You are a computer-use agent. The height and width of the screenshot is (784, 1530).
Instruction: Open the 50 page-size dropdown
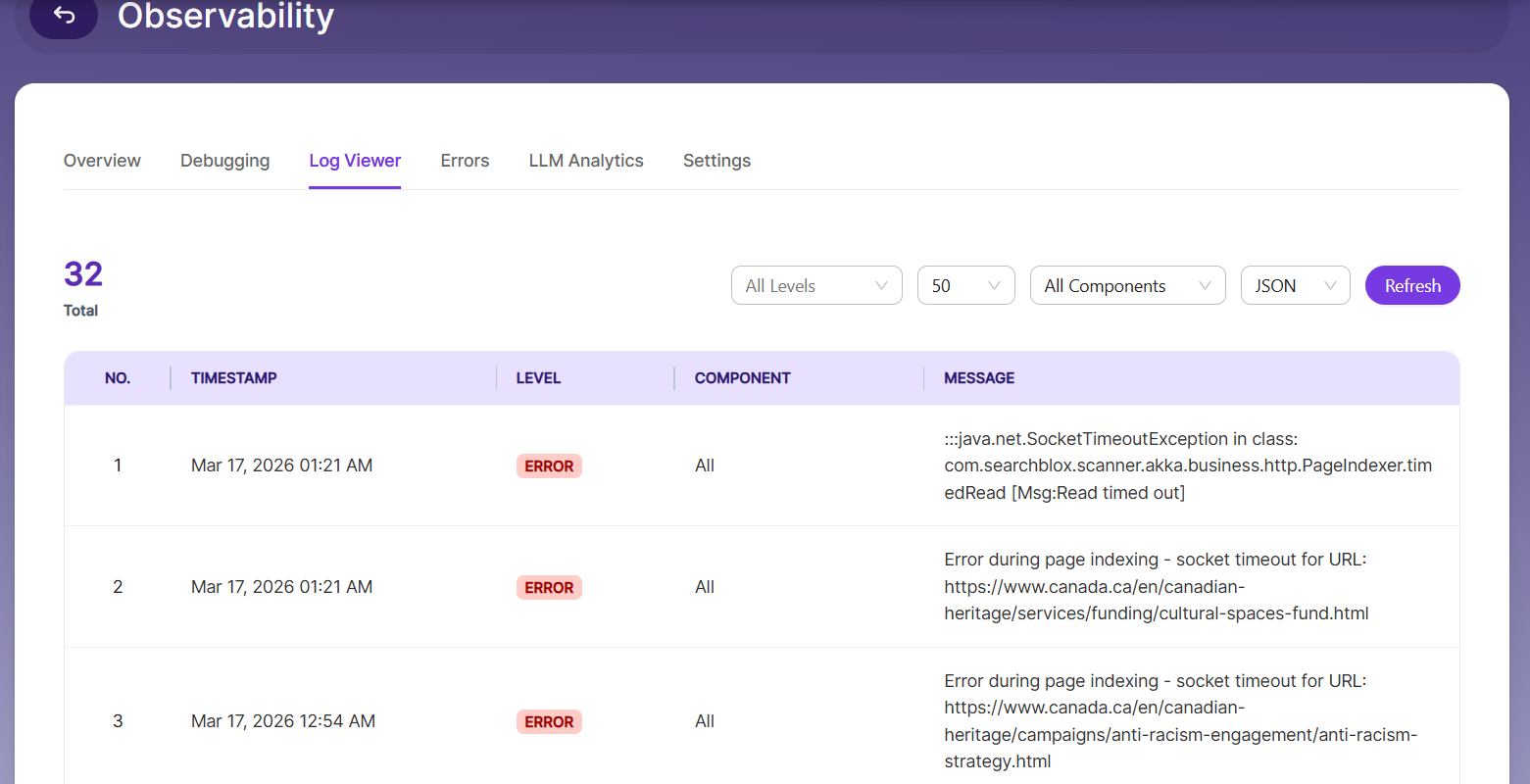pos(965,285)
